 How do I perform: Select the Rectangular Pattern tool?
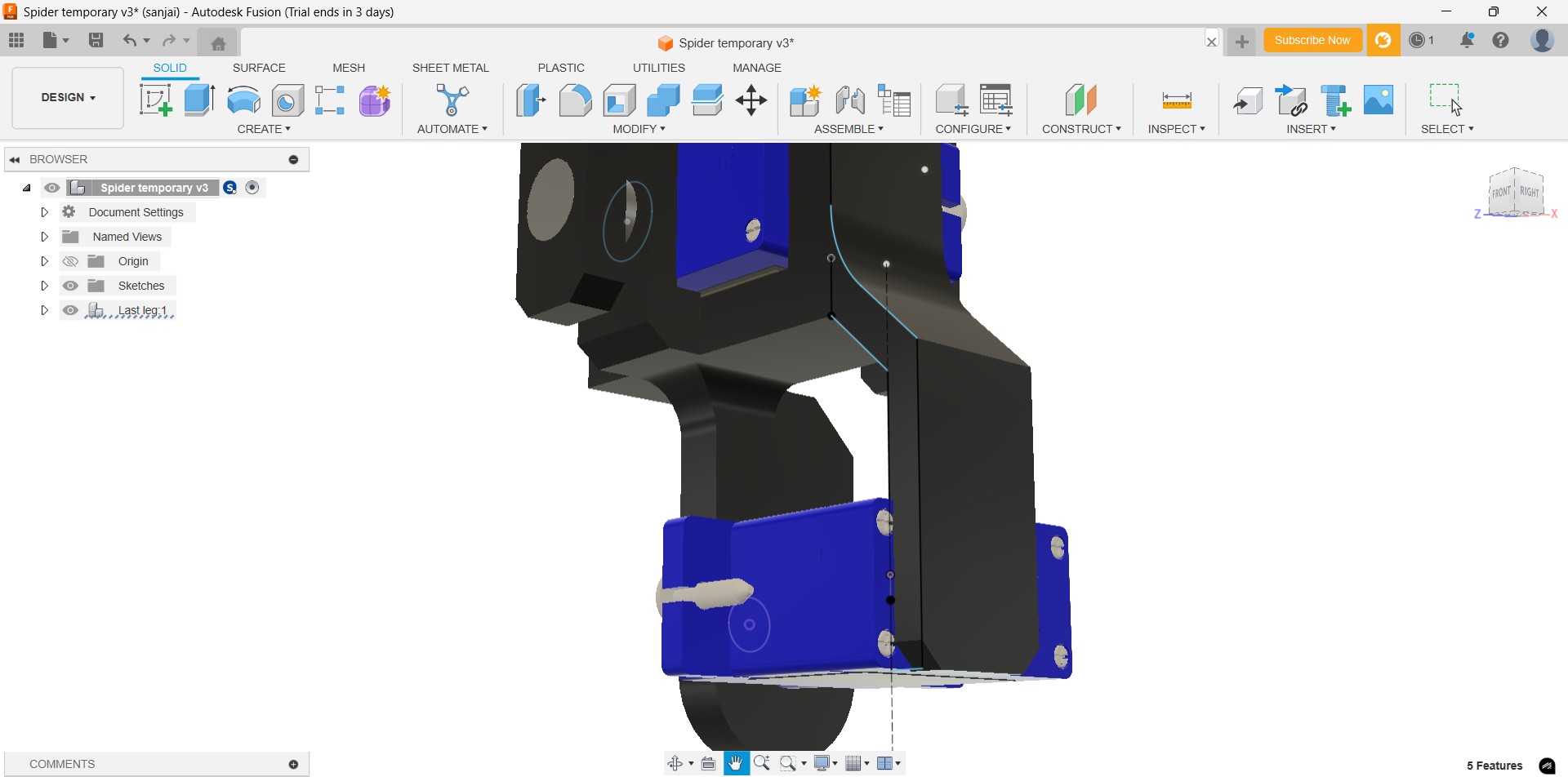pos(330,100)
